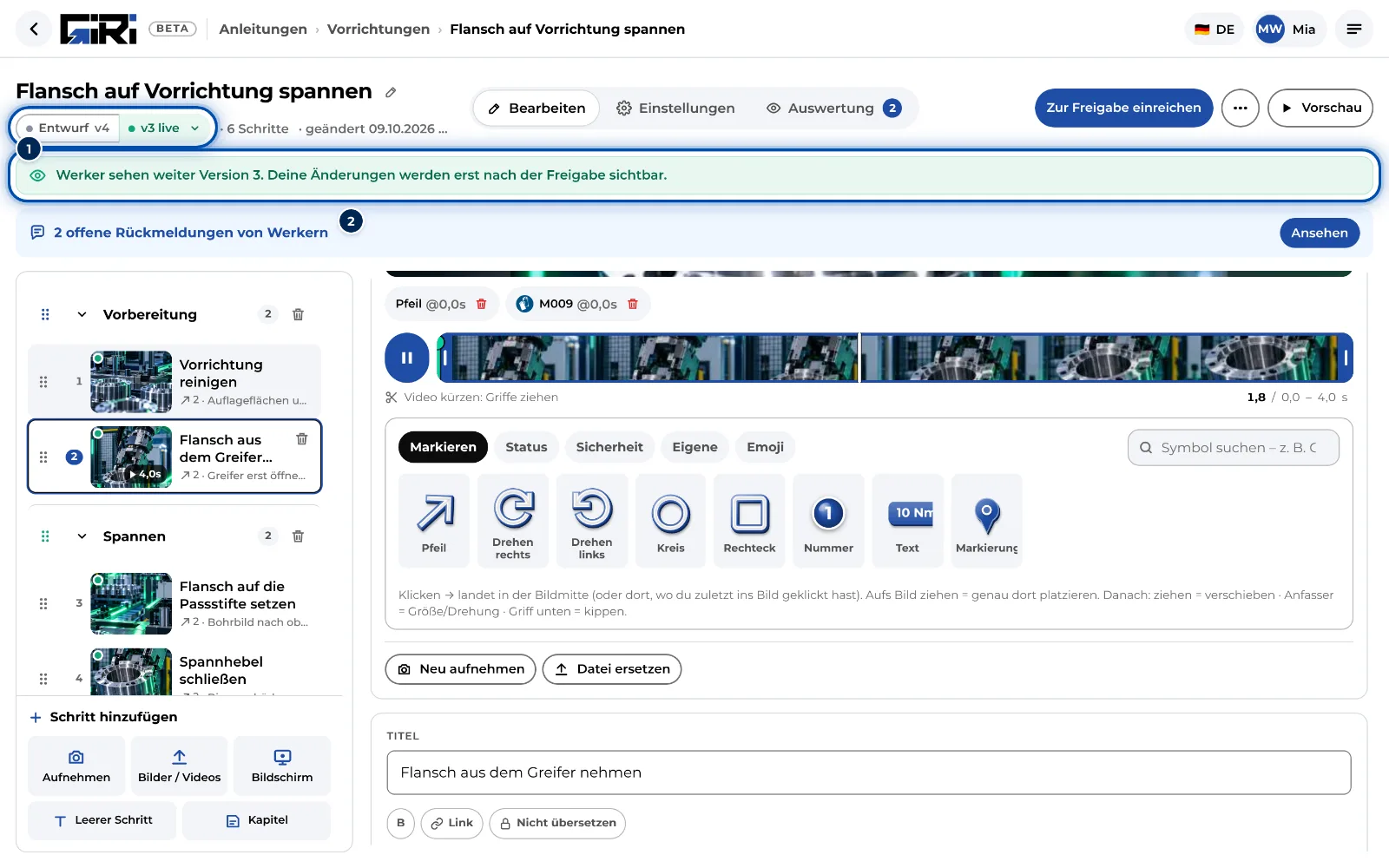Click the Titel text field
The image size is (1389, 868).
(869, 773)
